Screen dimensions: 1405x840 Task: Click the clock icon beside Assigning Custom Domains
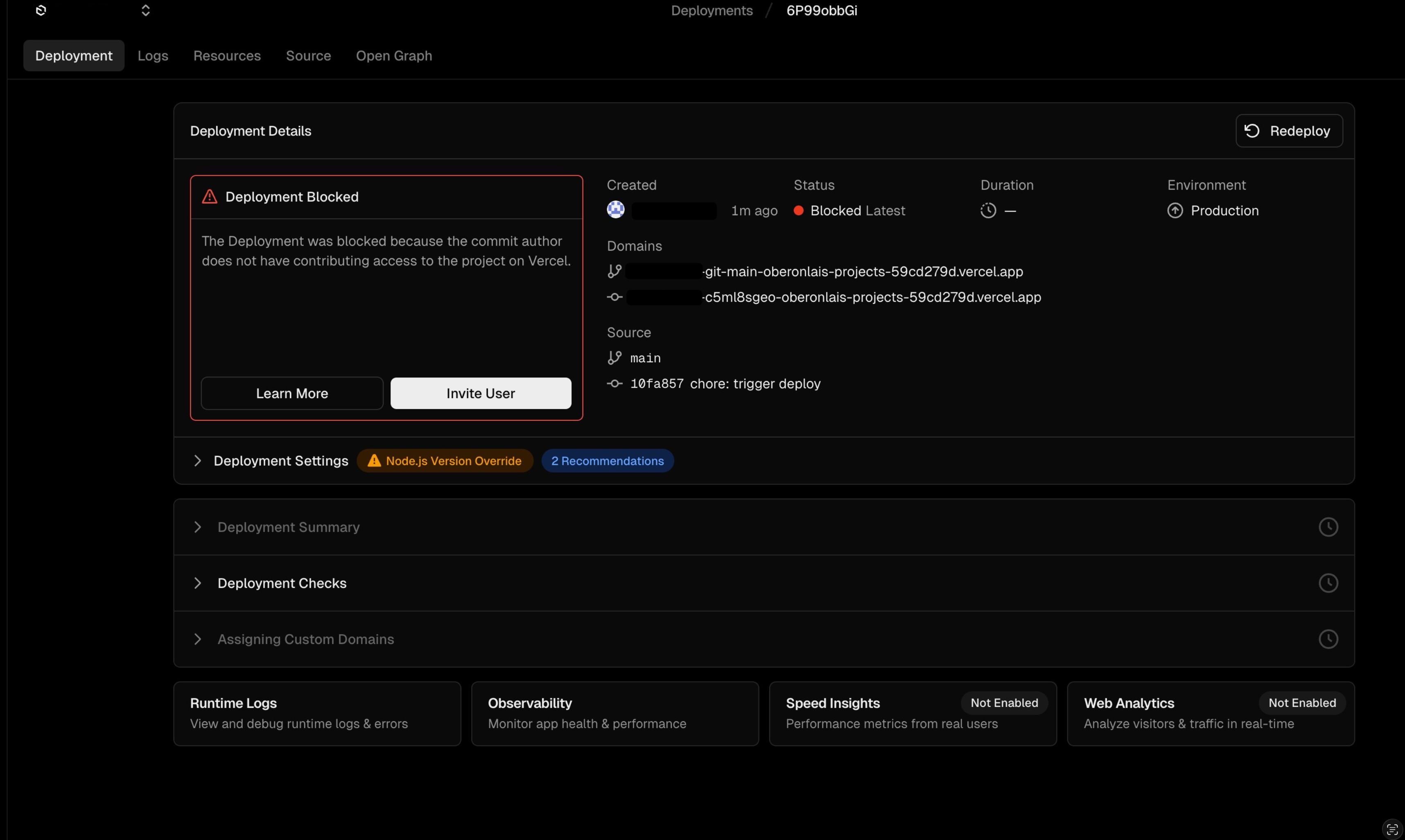1328,639
